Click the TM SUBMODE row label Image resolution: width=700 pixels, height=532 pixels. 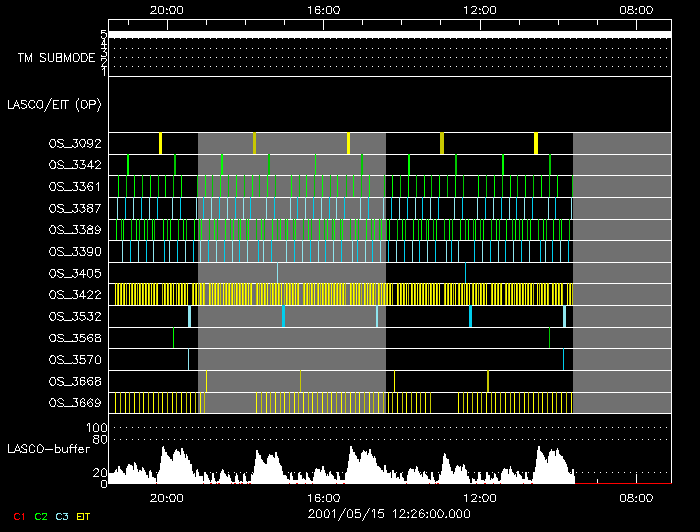pyautogui.click(x=56, y=57)
